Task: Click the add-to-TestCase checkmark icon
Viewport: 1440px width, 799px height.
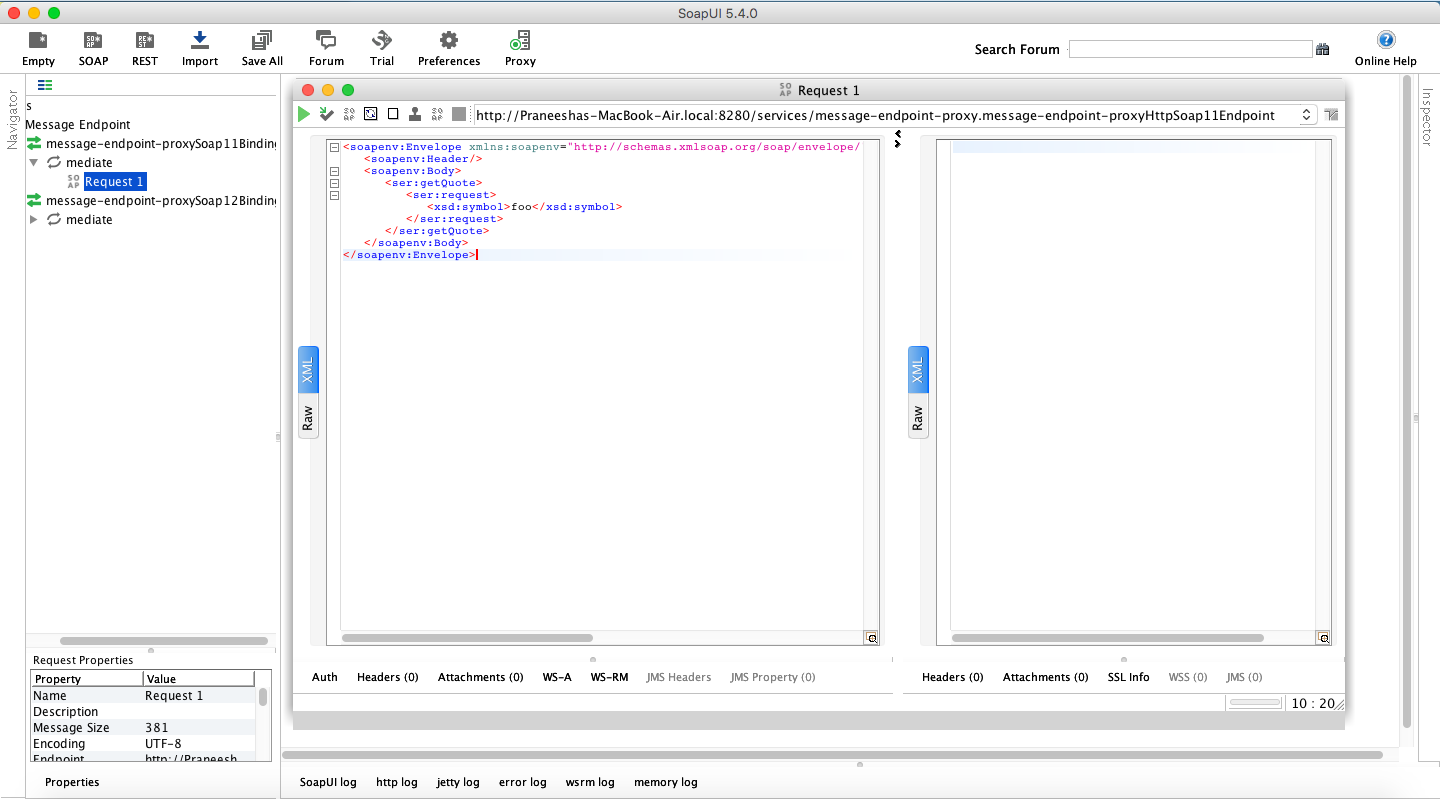Action: 326,114
